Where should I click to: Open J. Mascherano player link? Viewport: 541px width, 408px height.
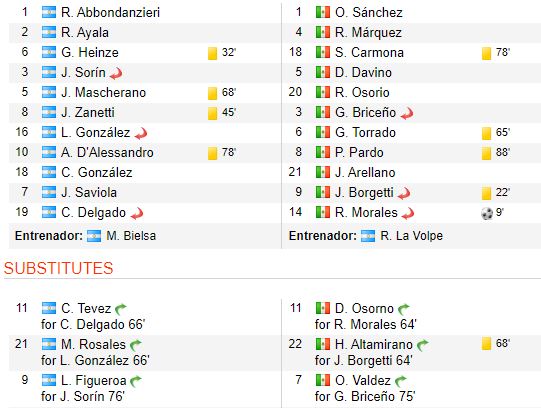click(104, 92)
